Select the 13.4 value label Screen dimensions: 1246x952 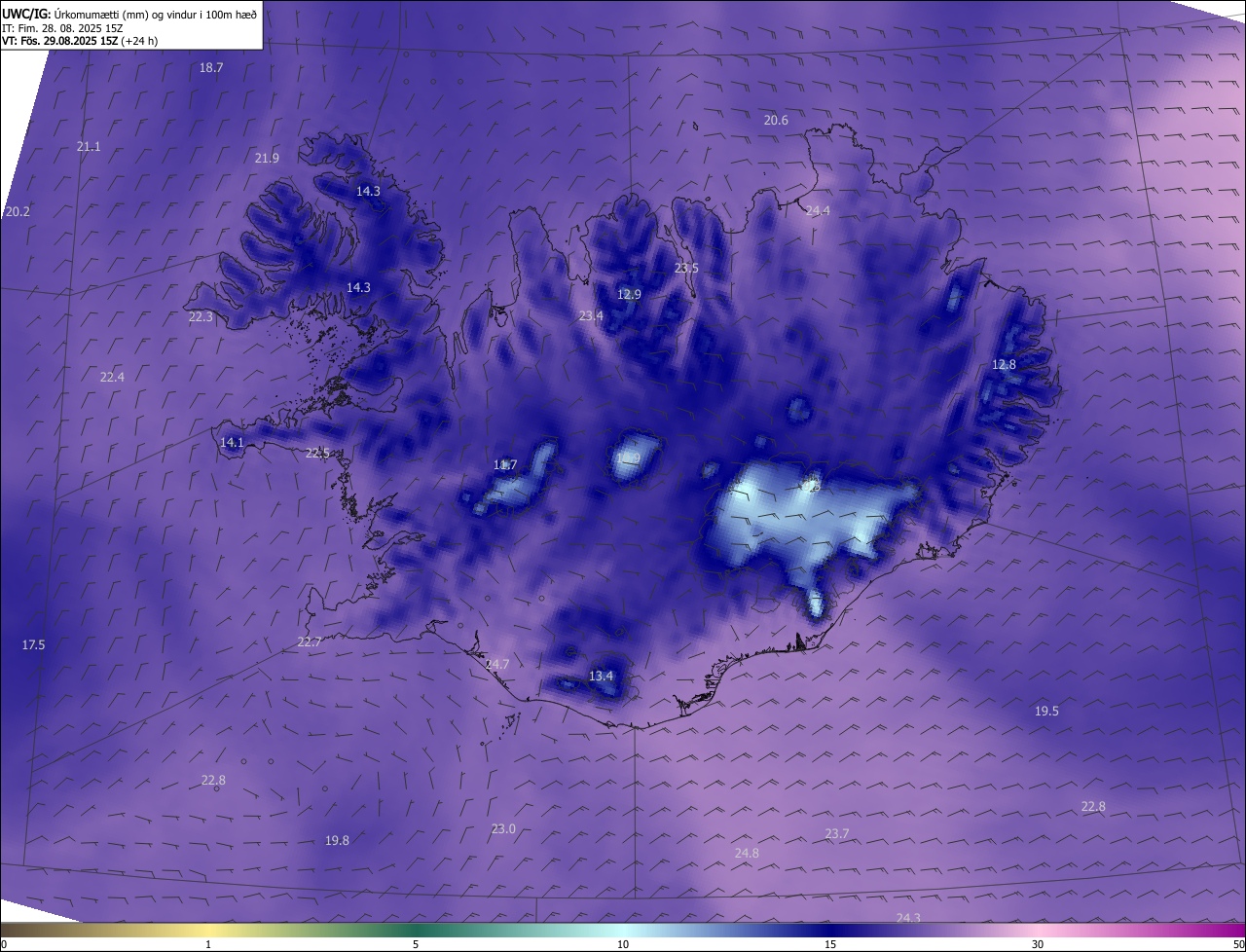[602, 676]
